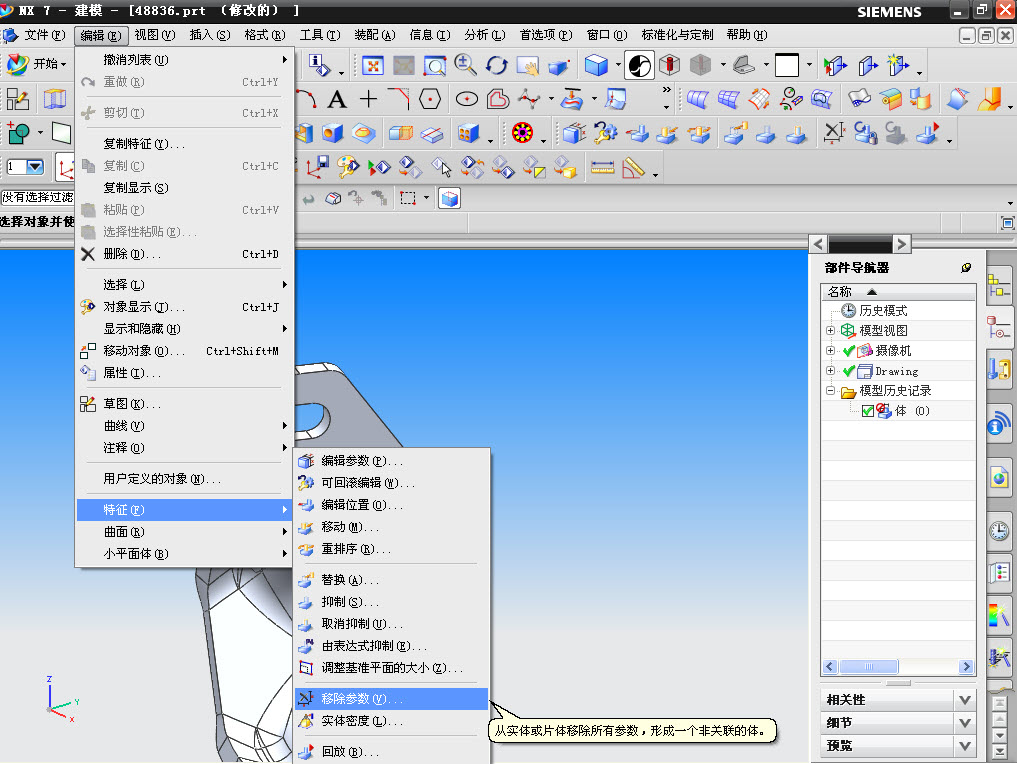The image size is (1017, 764).
Task: Click the HD3D info sidebar icon
Action: pos(998,424)
